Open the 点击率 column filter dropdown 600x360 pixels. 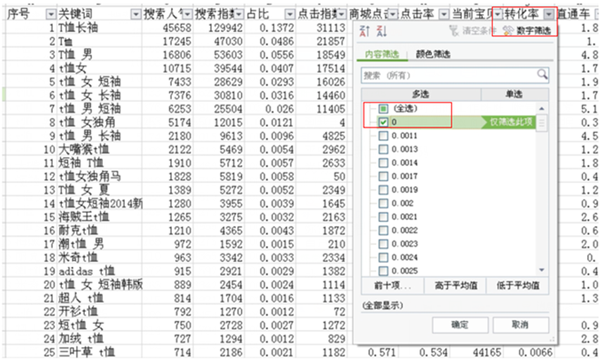tap(444, 15)
